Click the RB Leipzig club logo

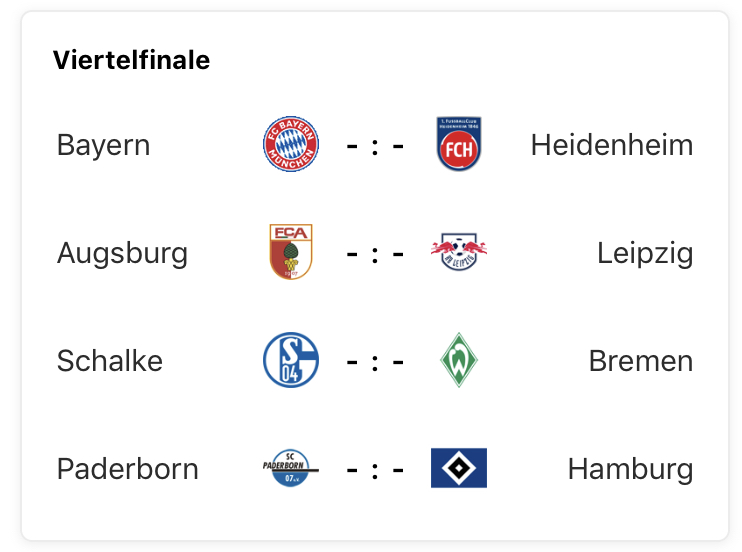coord(459,252)
